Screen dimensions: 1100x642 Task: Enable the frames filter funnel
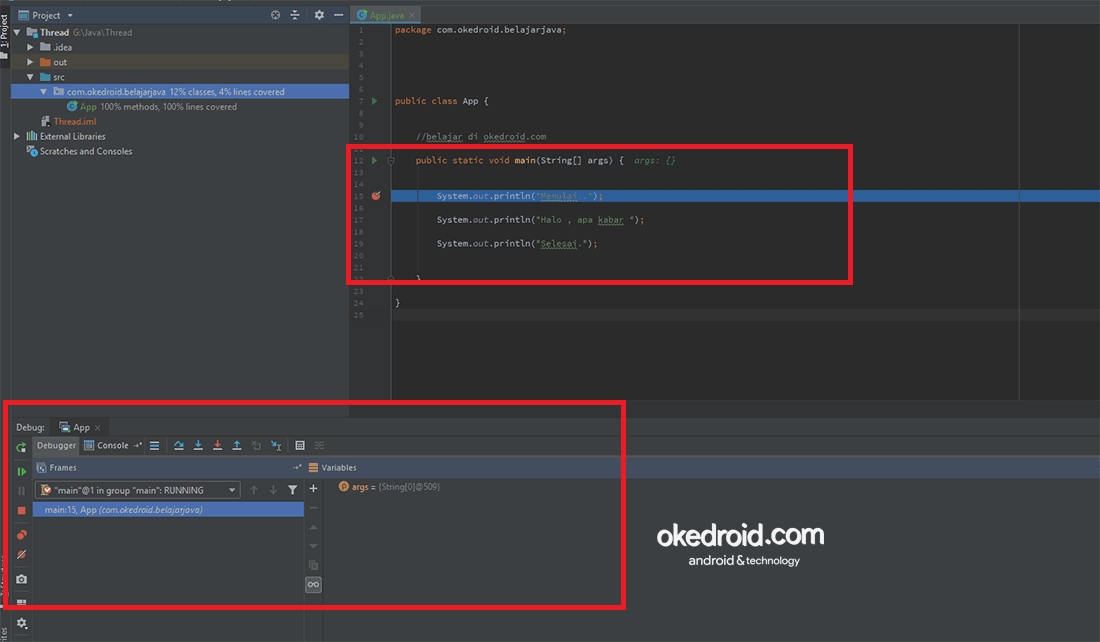293,490
